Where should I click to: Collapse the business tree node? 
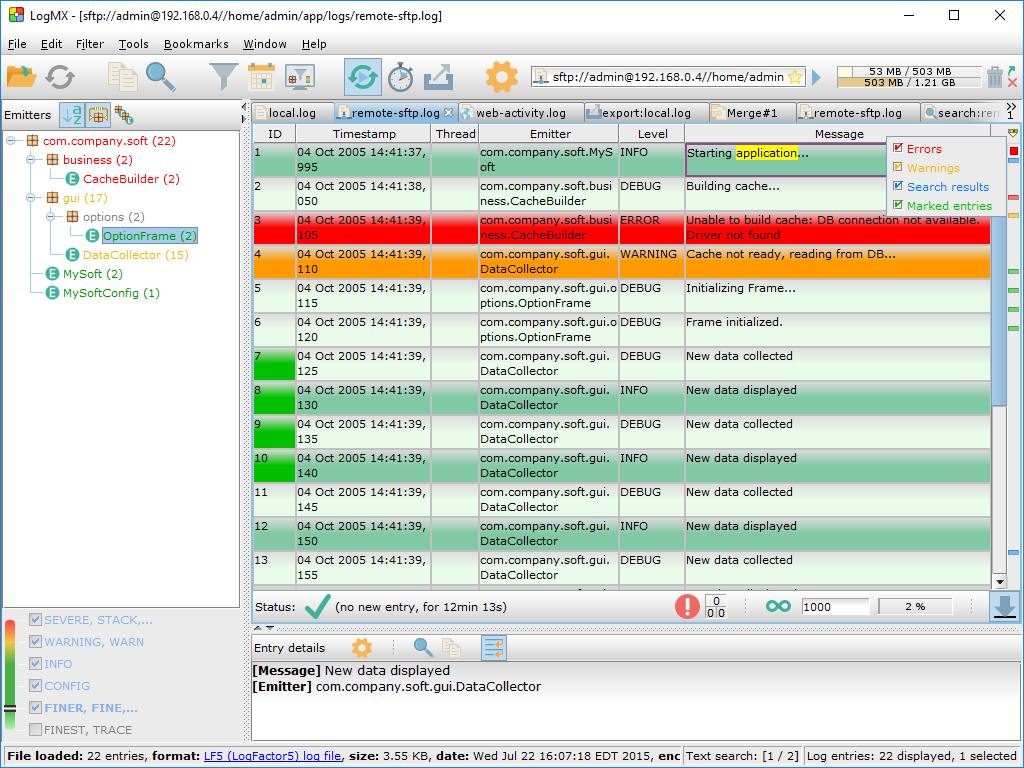pyautogui.click(x=31, y=159)
